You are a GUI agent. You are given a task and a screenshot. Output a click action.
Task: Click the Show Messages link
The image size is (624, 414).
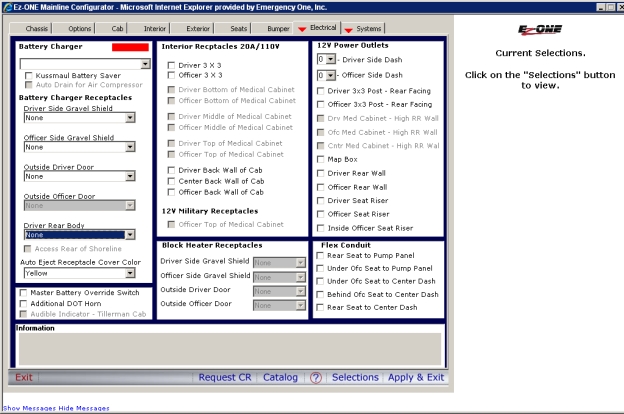tap(29, 408)
